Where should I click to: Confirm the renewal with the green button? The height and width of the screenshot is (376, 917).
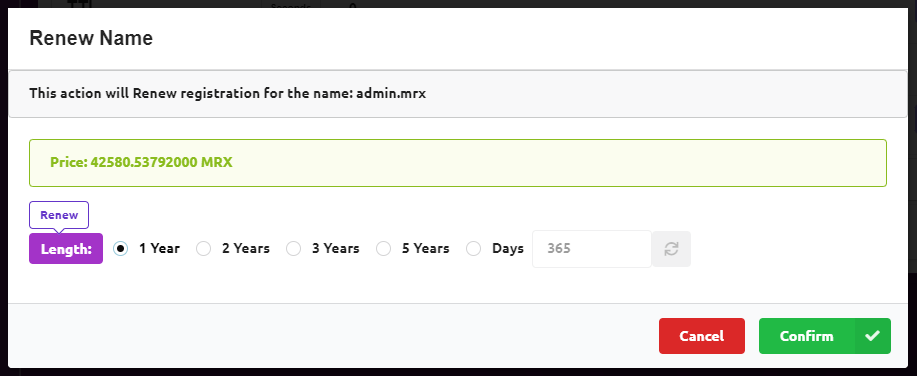825,336
